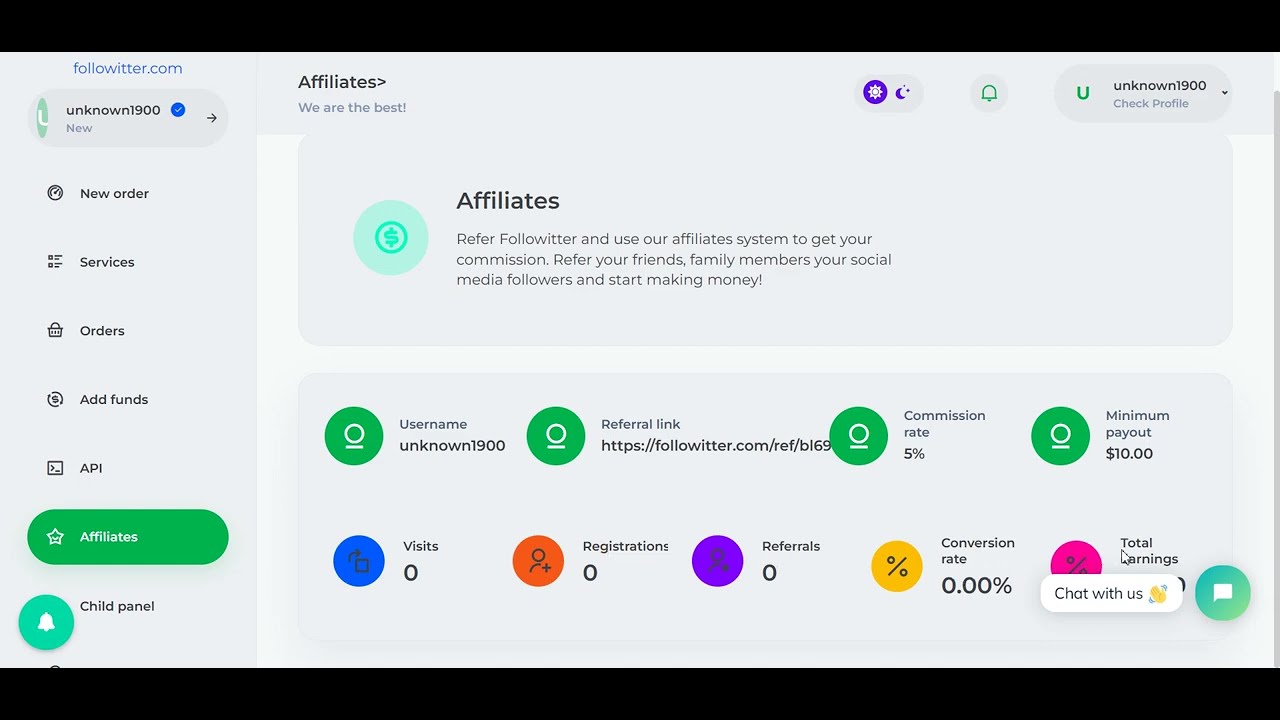Open the New order menu item
This screenshot has height=720, width=1280.
click(x=128, y=193)
